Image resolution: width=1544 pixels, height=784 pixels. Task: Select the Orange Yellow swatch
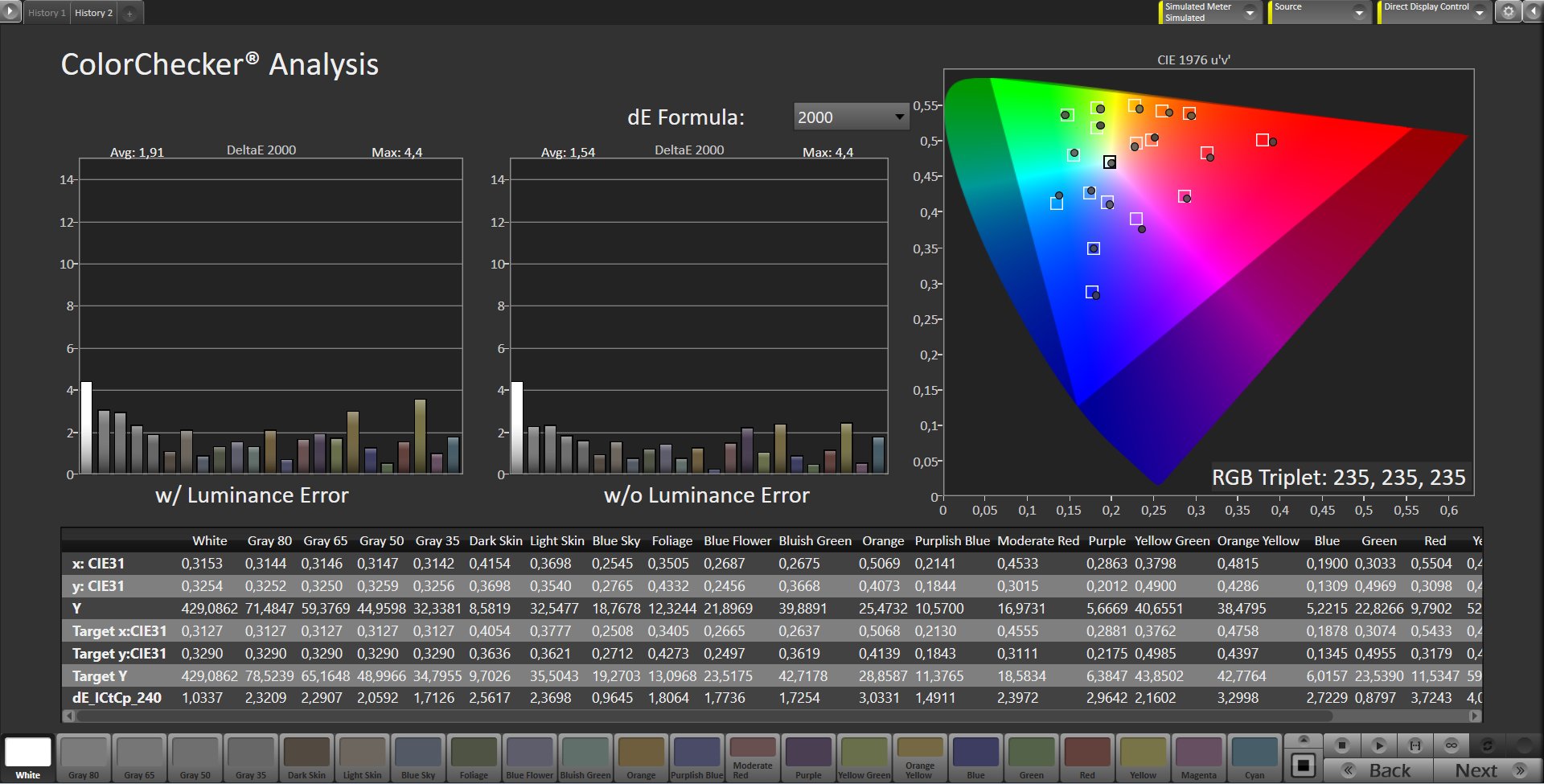pyautogui.click(x=920, y=757)
